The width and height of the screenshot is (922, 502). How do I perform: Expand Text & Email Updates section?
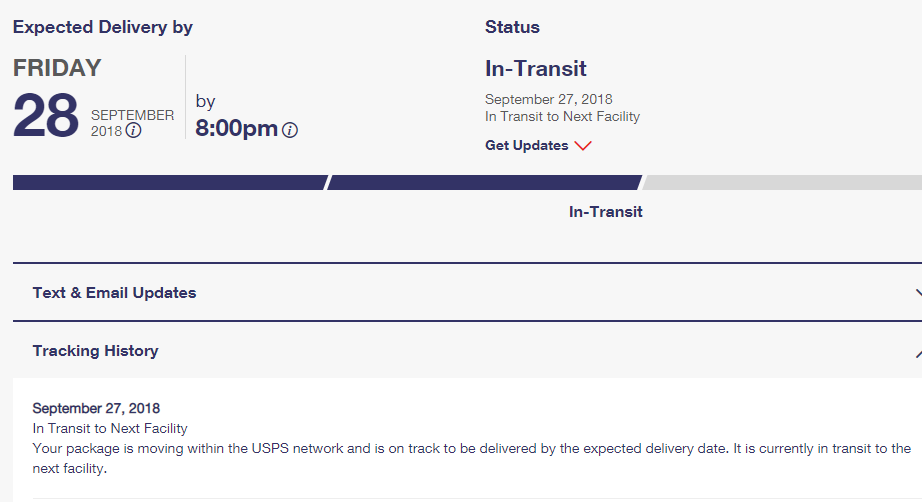[467, 293]
